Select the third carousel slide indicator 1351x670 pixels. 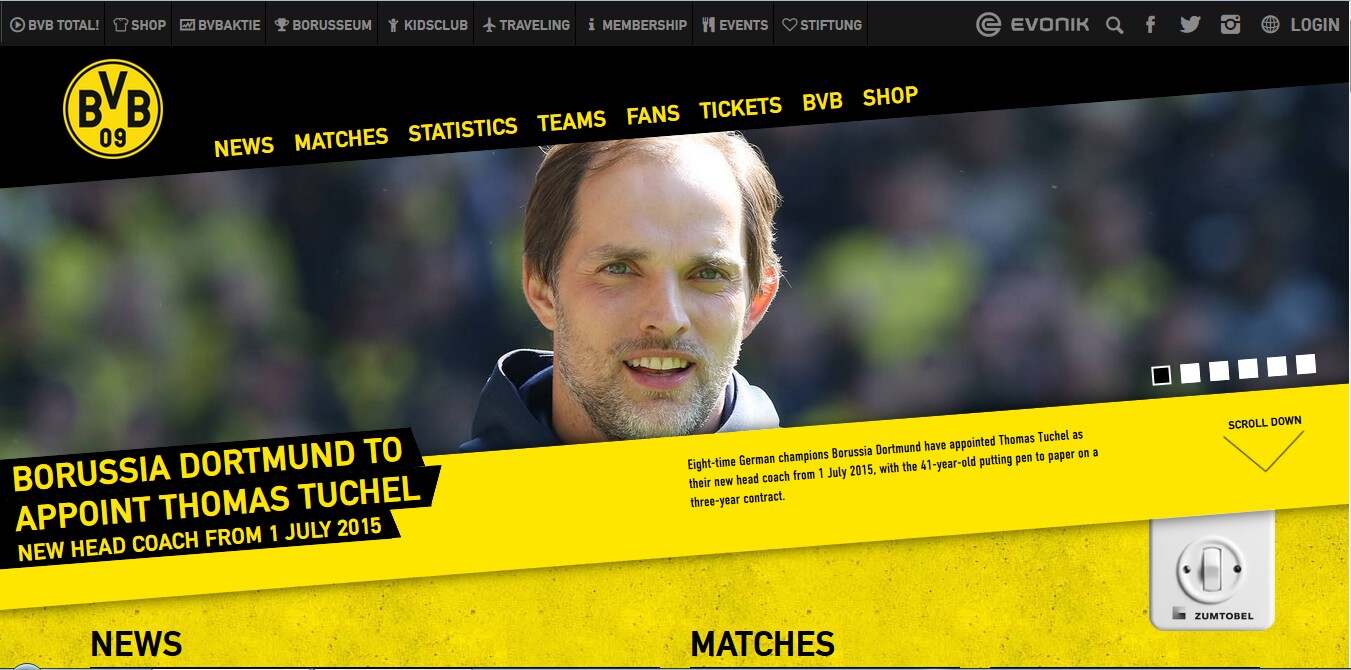coord(1219,371)
